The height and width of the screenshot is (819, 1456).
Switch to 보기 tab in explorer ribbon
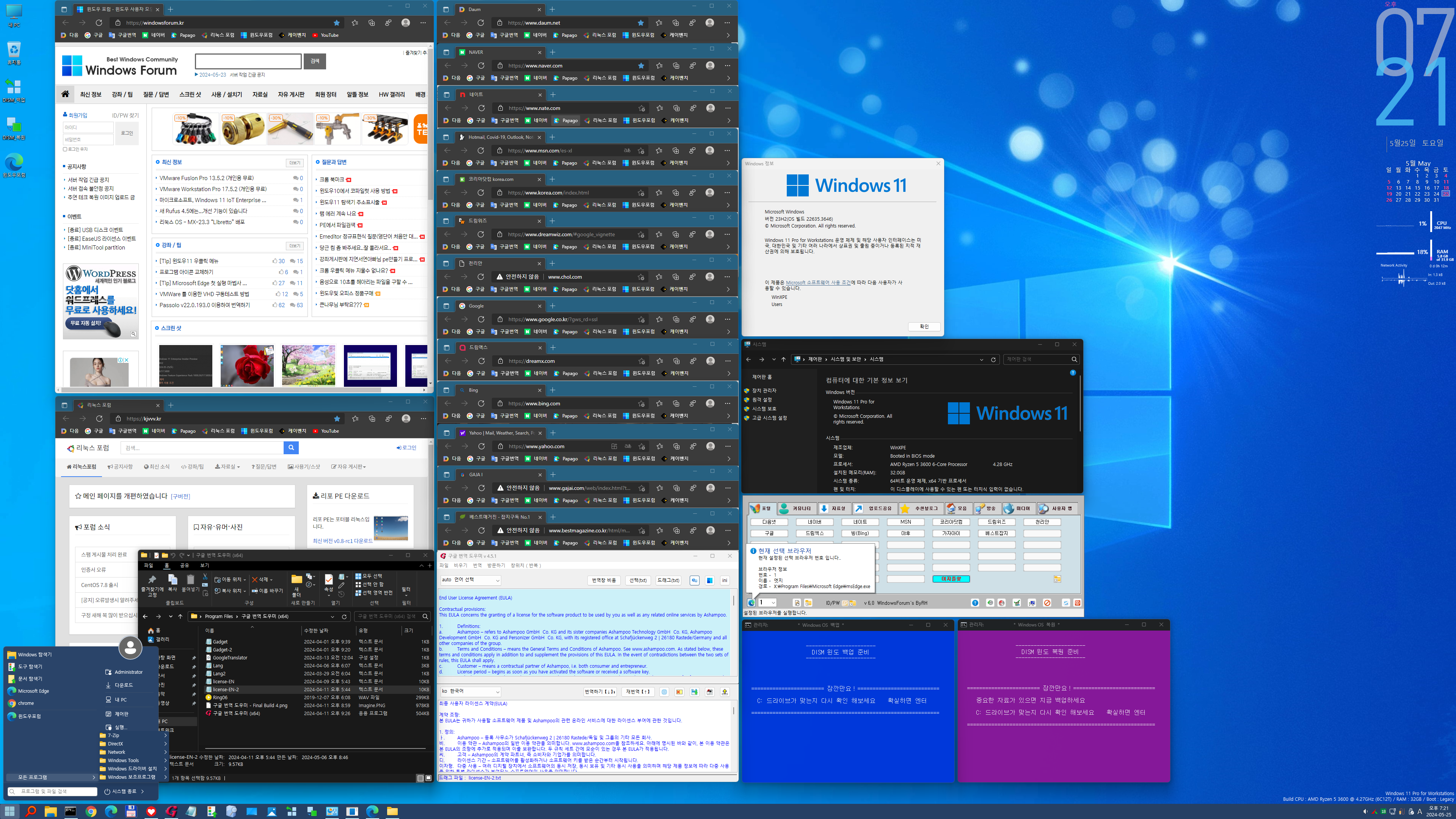tap(205, 565)
